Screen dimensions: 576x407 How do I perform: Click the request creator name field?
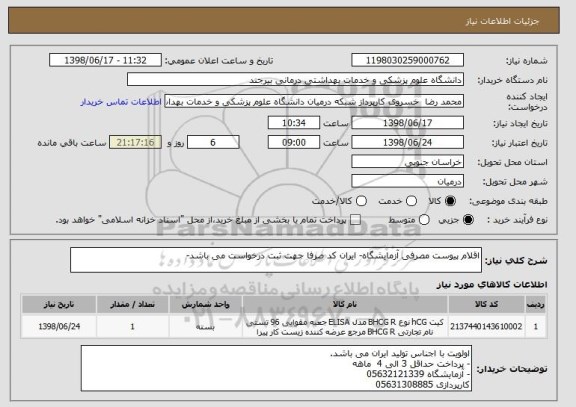pos(314,101)
